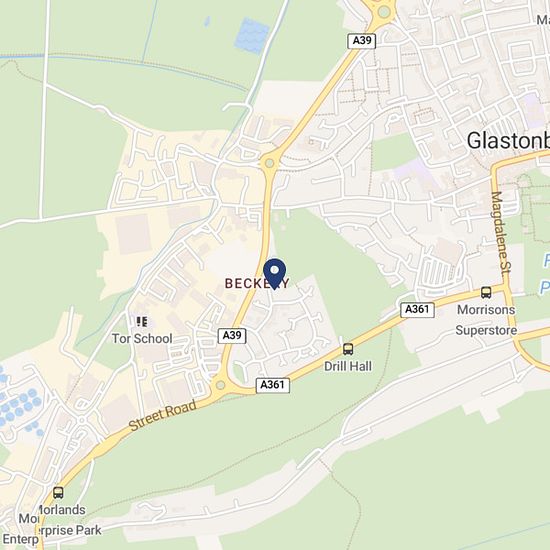Image resolution: width=550 pixels, height=550 pixels.
Task: Click the roundabout joining A39 and Street Road
Action: [x=220, y=385]
